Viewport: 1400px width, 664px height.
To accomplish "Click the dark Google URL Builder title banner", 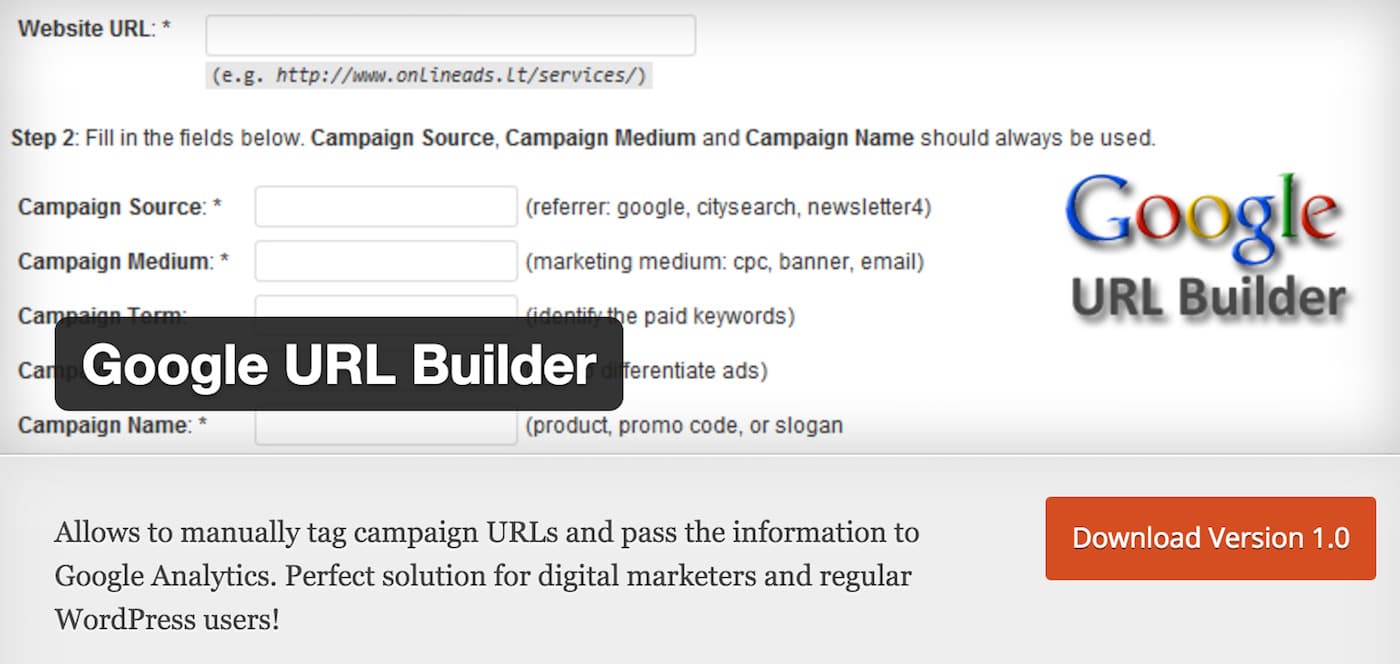I will tap(339, 364).
